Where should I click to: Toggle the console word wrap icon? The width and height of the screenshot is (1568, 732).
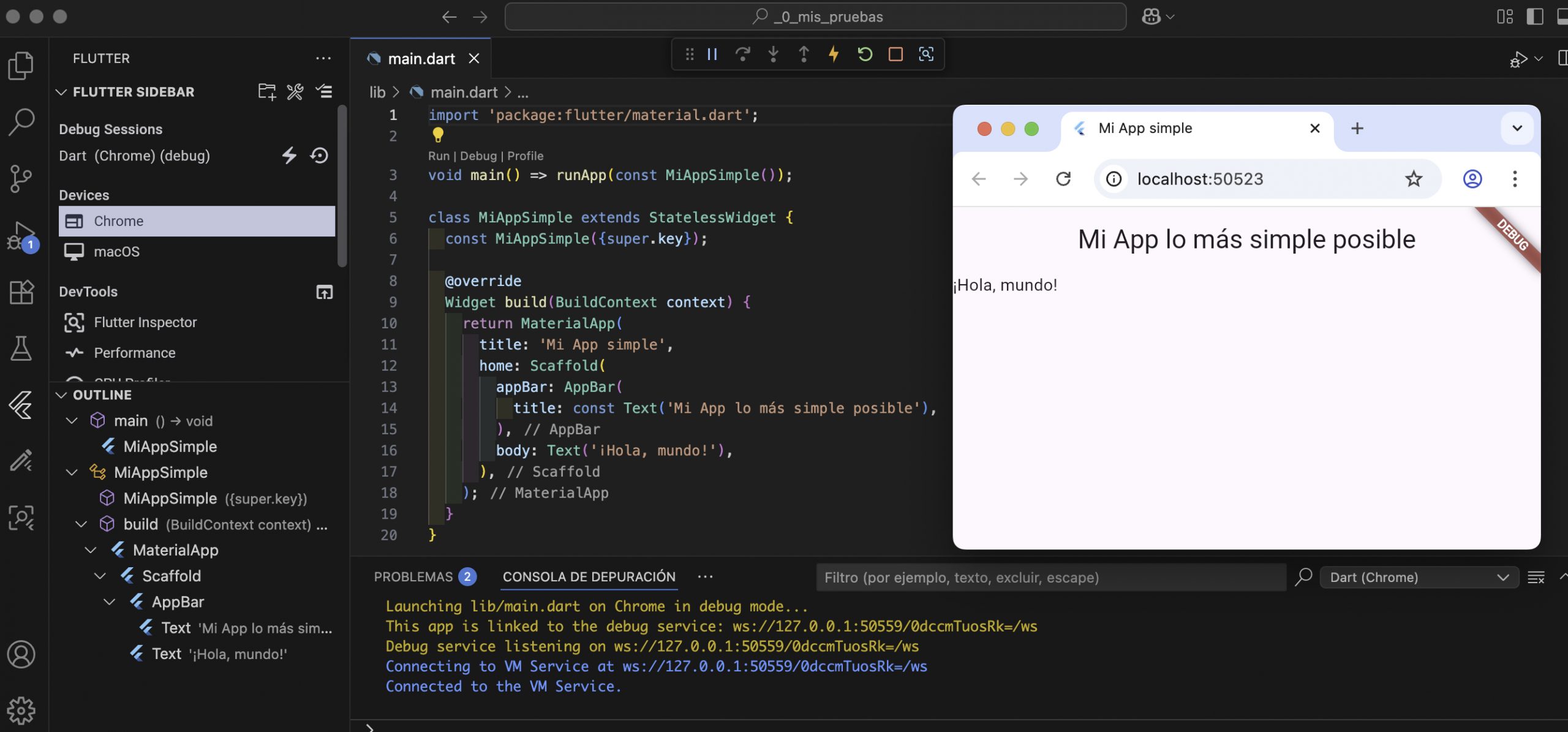point(1536,577)
